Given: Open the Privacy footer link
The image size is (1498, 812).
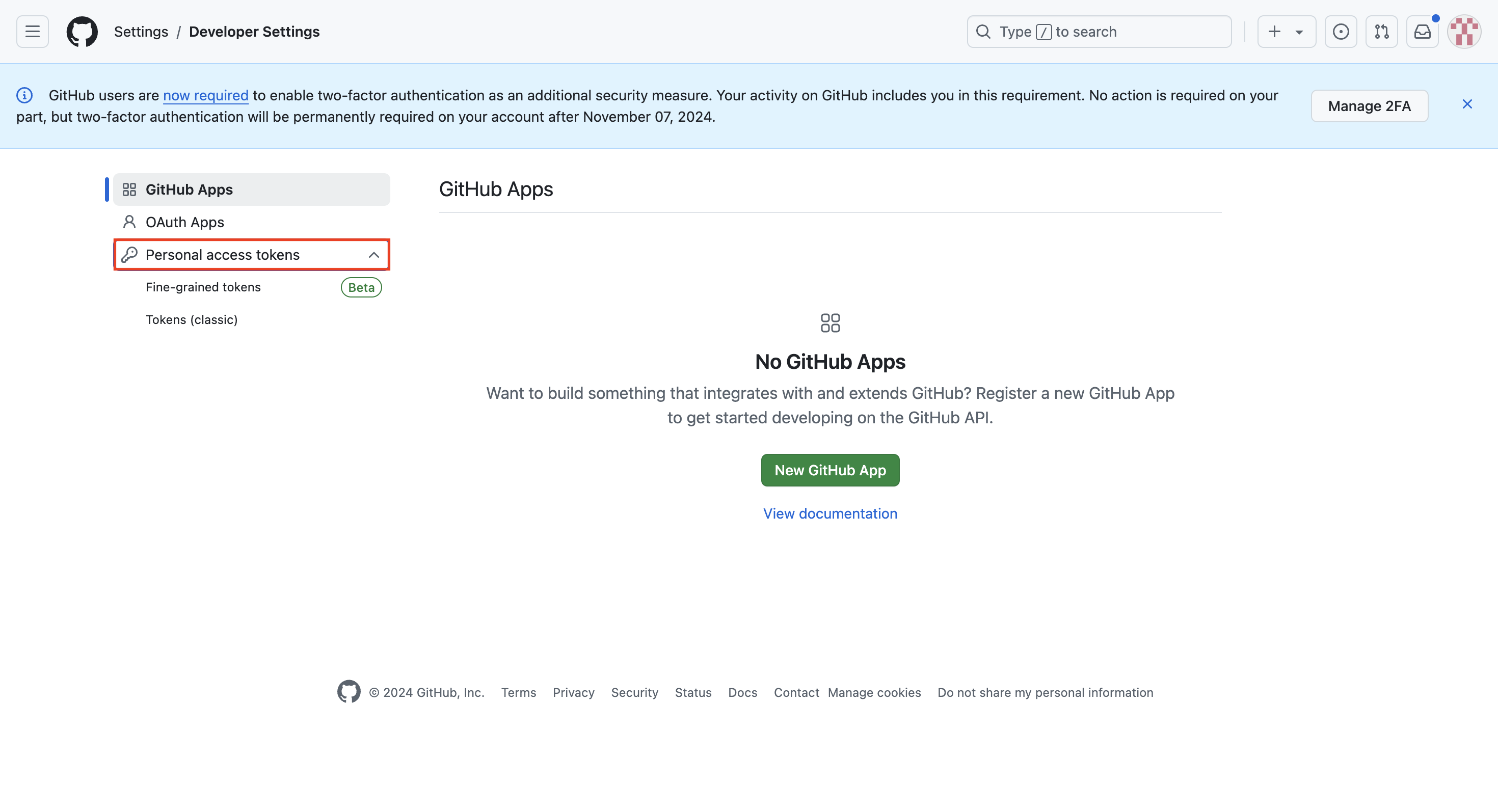Looking at the screenshot, I should [x=573, y=693].
